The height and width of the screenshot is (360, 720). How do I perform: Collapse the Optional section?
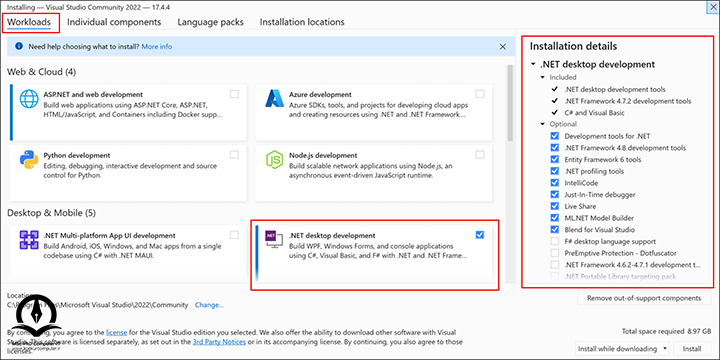pyautogui.click(x=542, y=124)
